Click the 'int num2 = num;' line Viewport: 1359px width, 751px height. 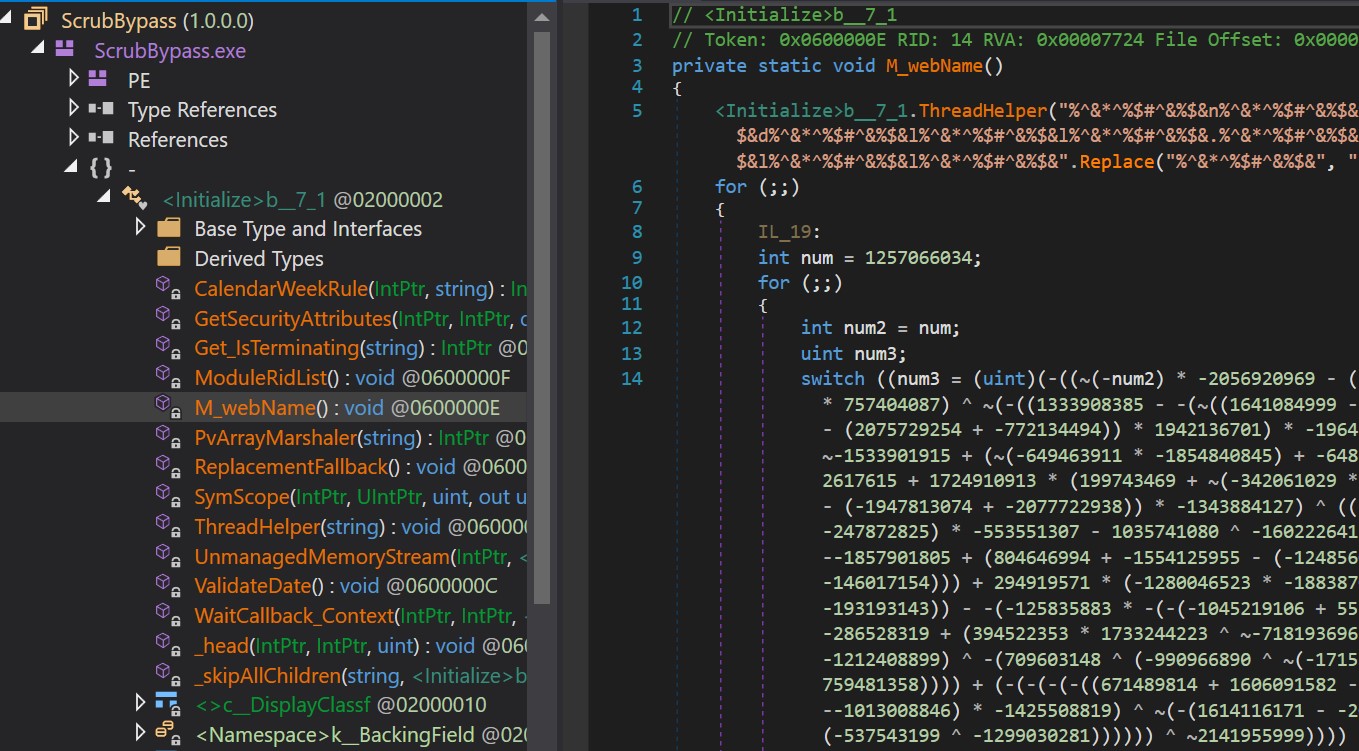(x=881, y=327)
